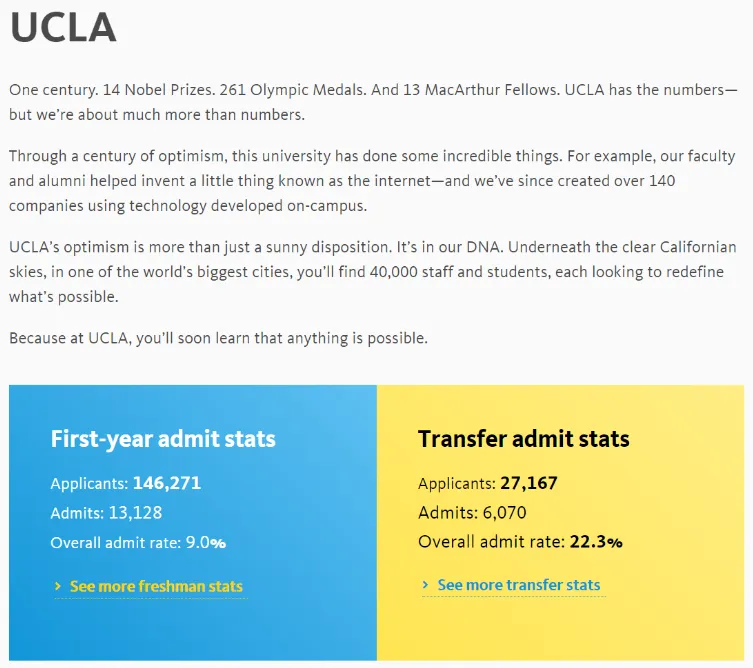Click first-year admits value 13,128
Screen dimensions: 753x668
pyautogui.click(x=135, y=513)
